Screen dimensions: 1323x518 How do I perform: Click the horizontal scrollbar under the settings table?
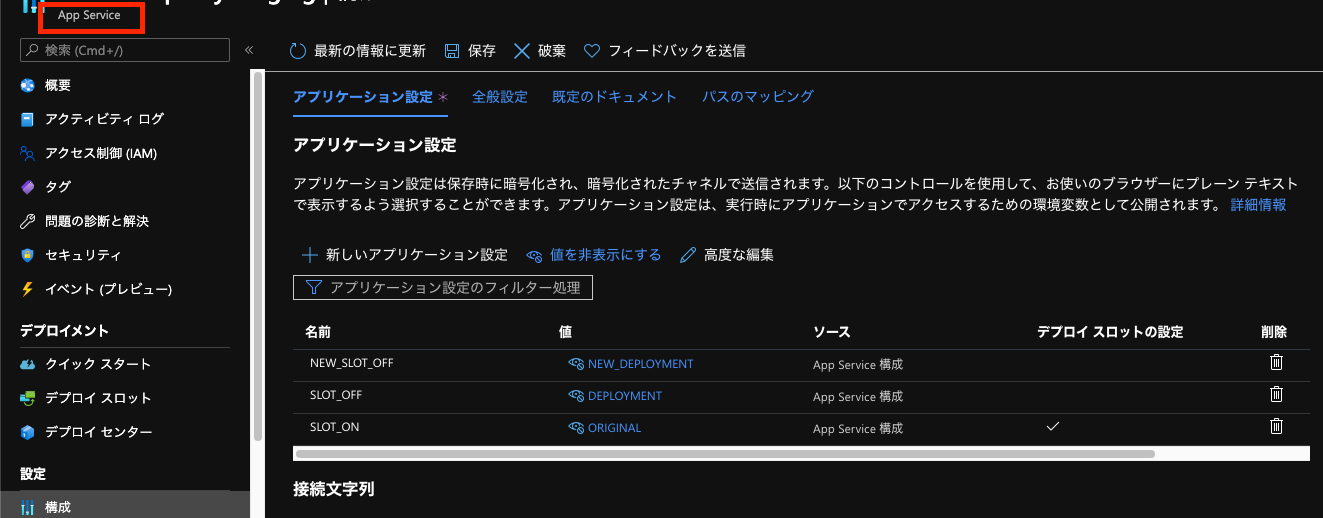pyautogui.click(x=724, y=453)
